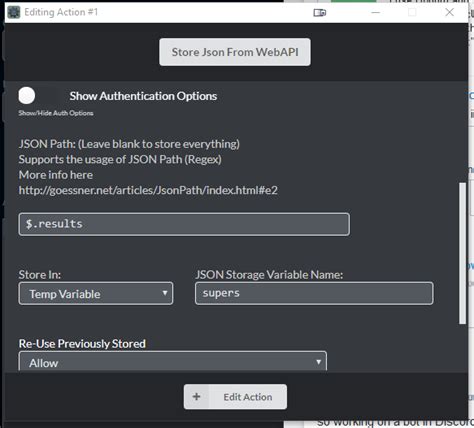Image resolution: width=474 pixels, height=428 pixels.
Task: Click the plus icon on the Edit Action button
Action: point(196,397)
